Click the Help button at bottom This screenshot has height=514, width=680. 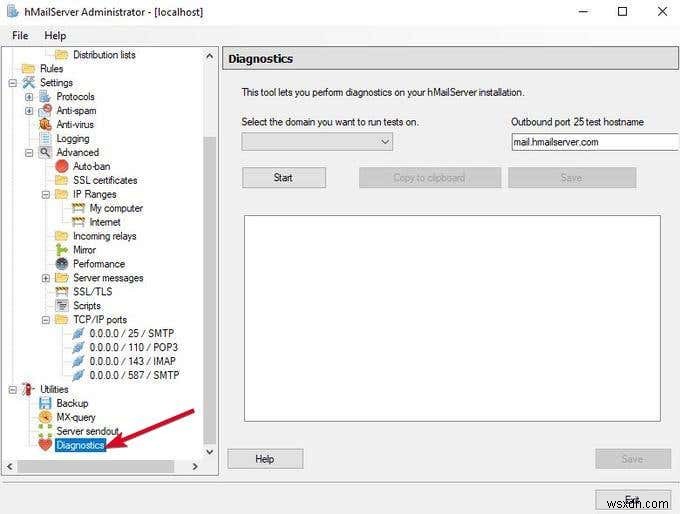pyautogui.click(x=265, y=459)
